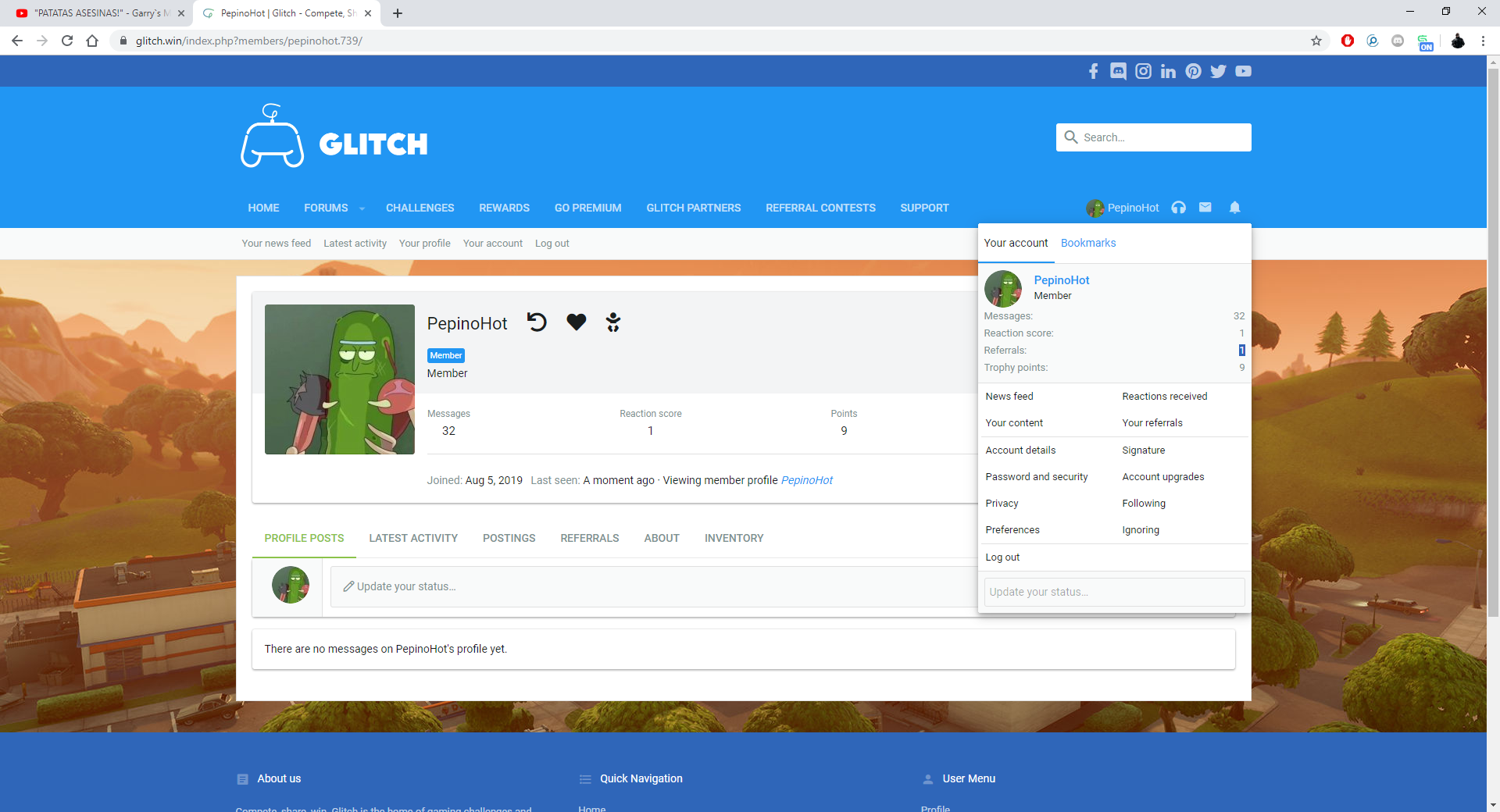
Task: Click the Pinterest icon in header
Action: coord(1193,72)
